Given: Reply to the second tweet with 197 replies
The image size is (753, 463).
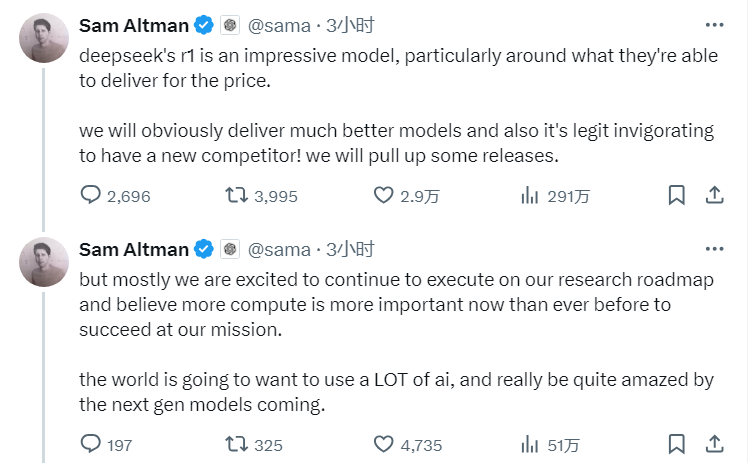Looking at the screenshot, I should 91,444.
